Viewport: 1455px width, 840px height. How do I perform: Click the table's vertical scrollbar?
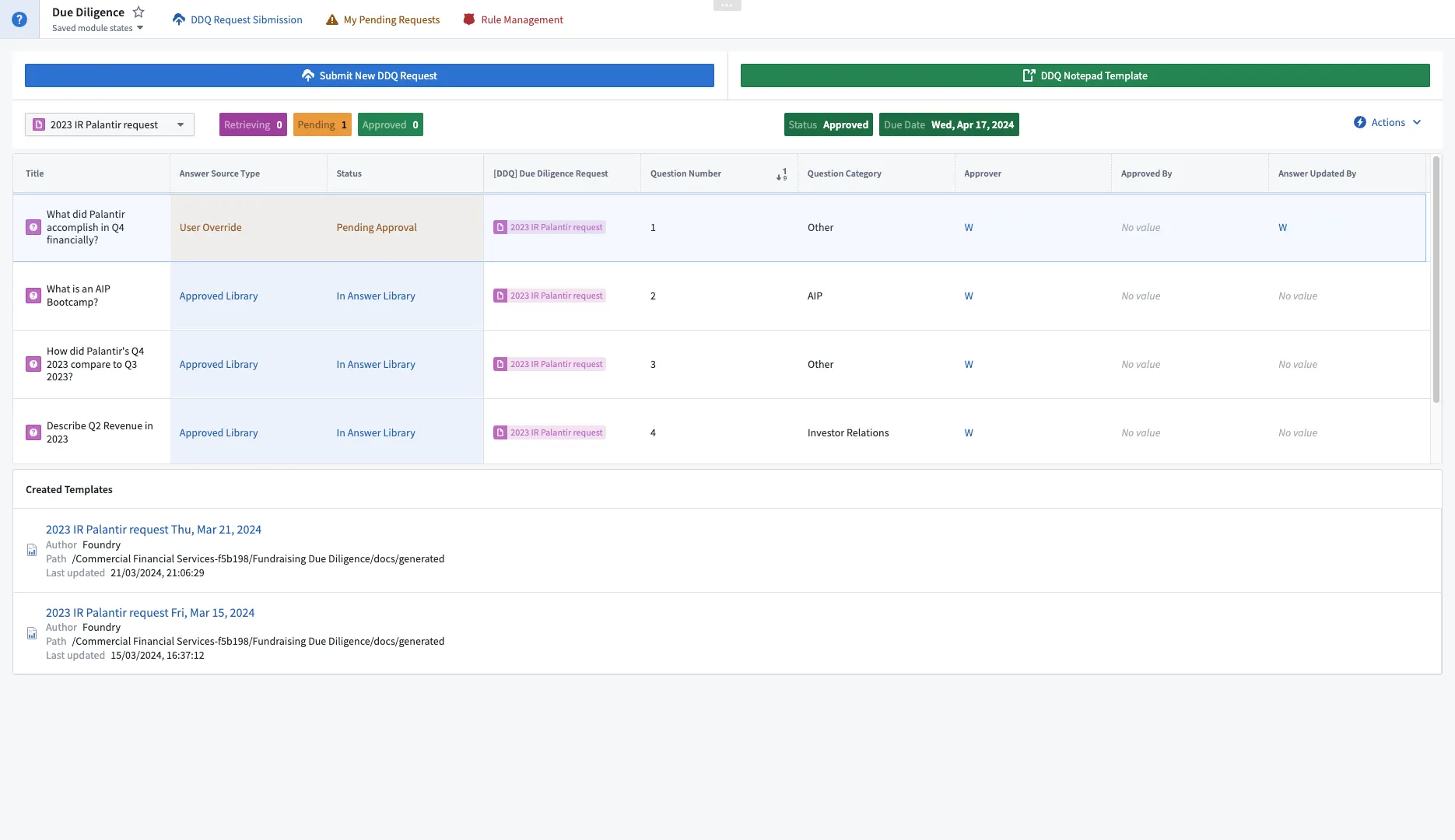click(x=1436, y=278)
